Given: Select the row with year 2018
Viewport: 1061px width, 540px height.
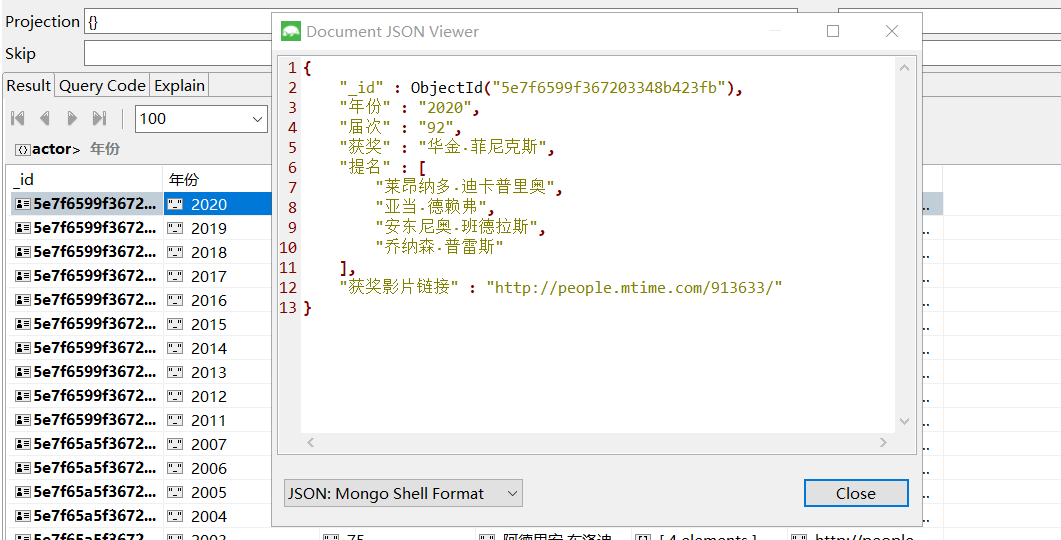Looking at the screenshot, I should coord(141,252).
